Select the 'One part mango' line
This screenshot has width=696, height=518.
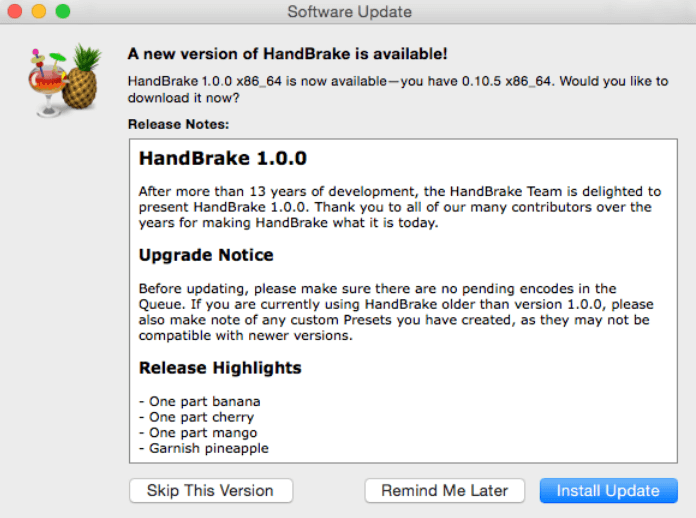pyautogui.click(x=198, y=433)
